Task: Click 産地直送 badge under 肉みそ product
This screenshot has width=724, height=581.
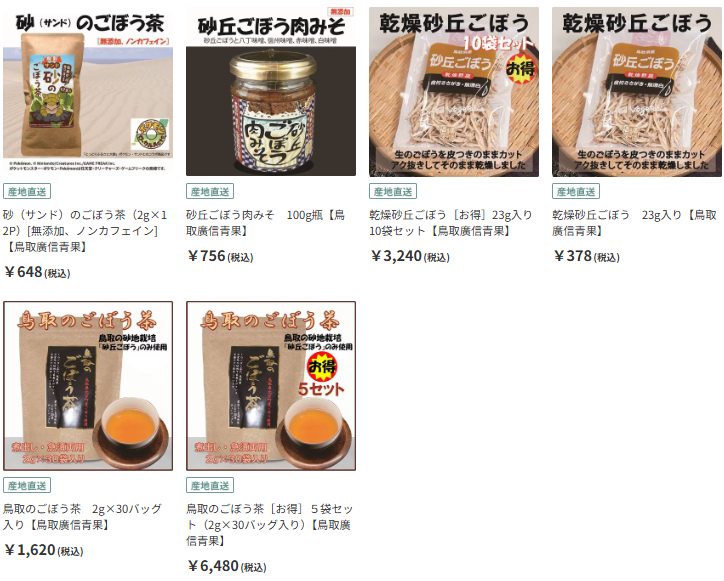Action: coord(210,191)
